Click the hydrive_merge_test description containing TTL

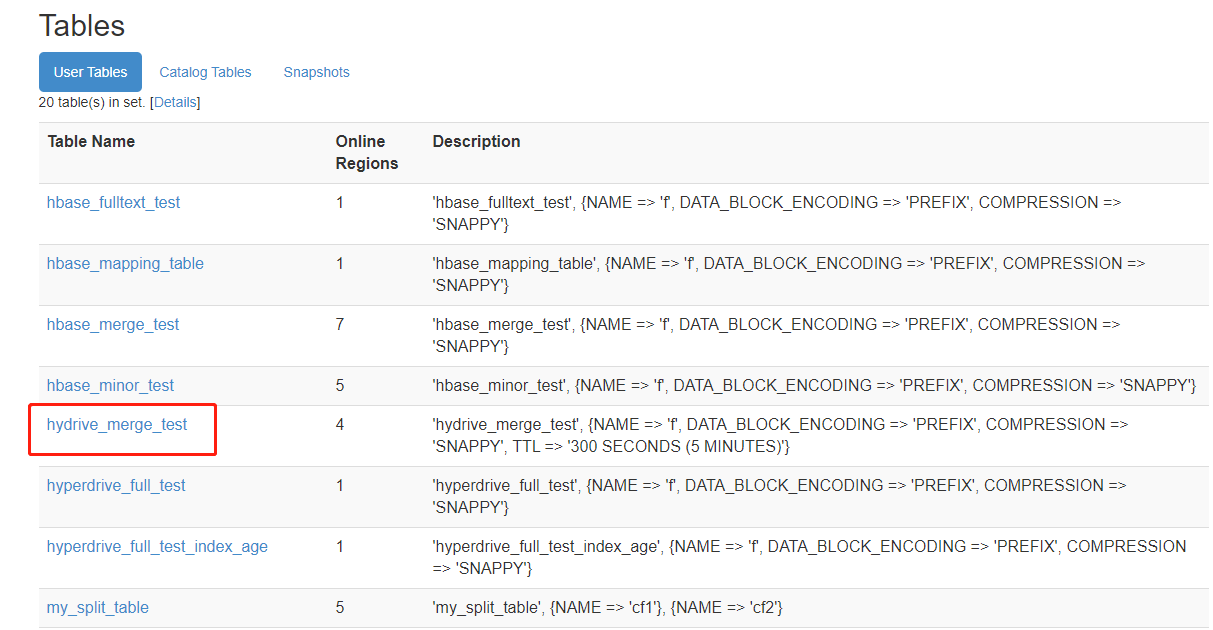tap(780, 435)
